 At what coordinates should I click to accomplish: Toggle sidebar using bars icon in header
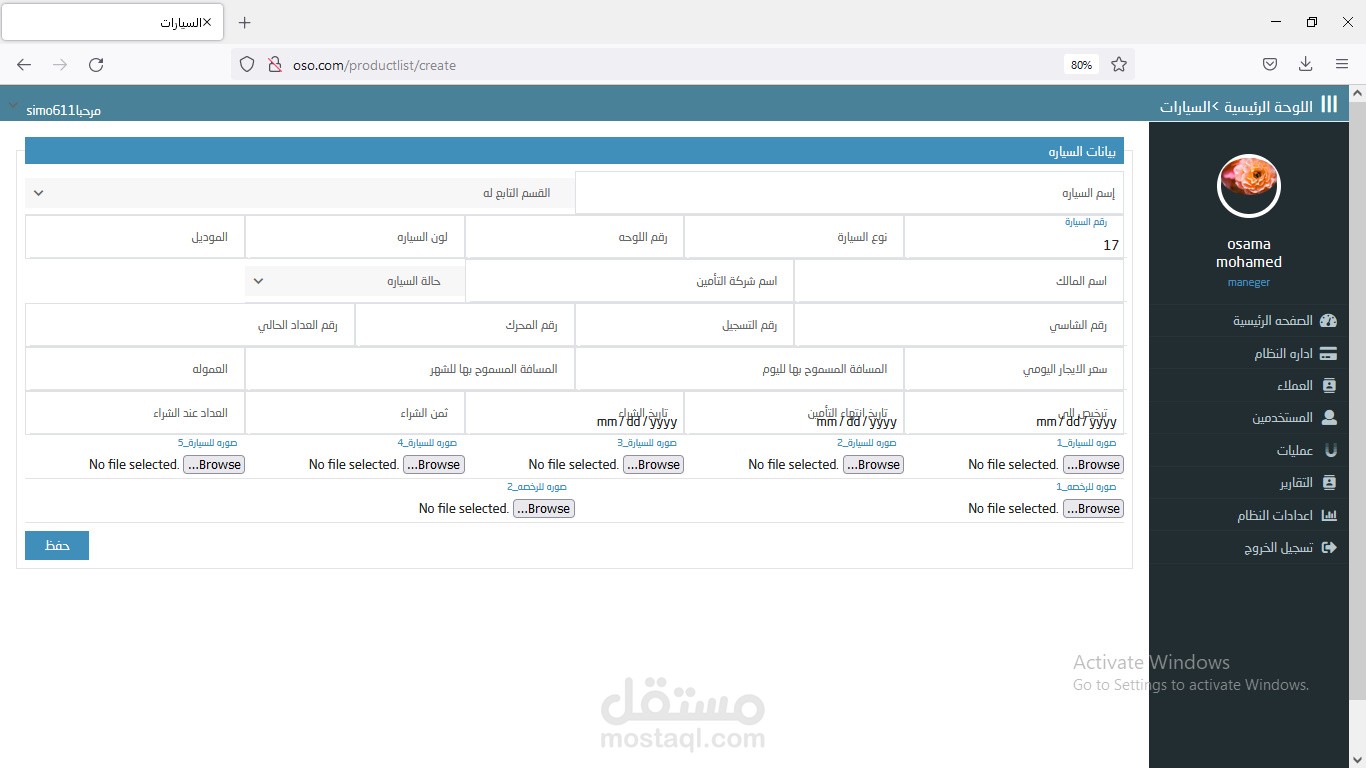[x=1329, y=104]
